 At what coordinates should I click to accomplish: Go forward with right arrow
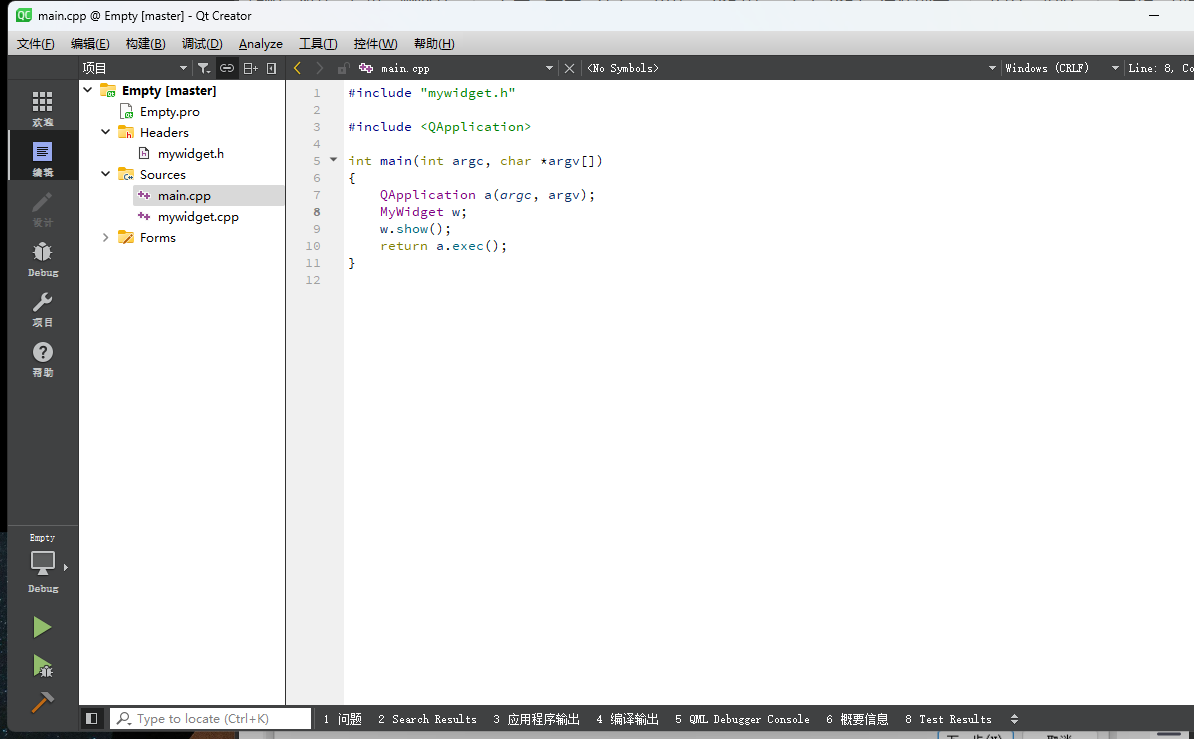coord(320,69)
